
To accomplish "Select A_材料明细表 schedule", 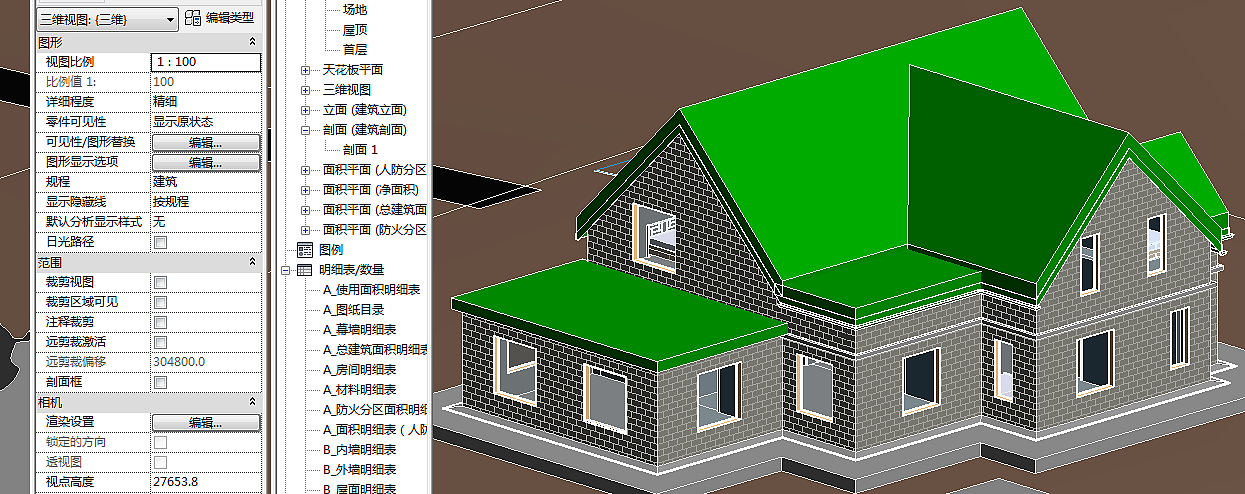I will (x=359, y=390).
